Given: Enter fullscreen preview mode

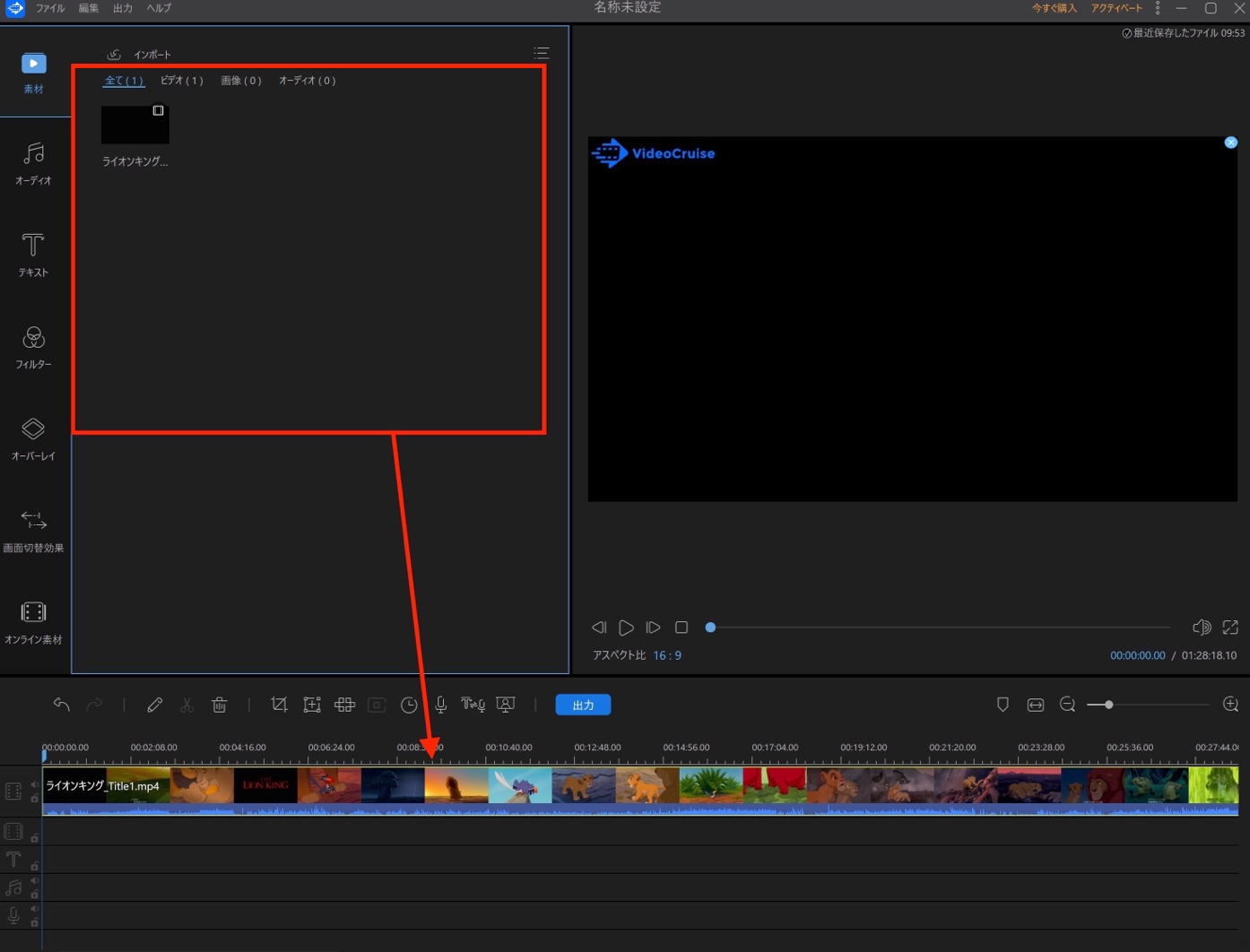Looking at the screenshot, I should (1230, 627).
